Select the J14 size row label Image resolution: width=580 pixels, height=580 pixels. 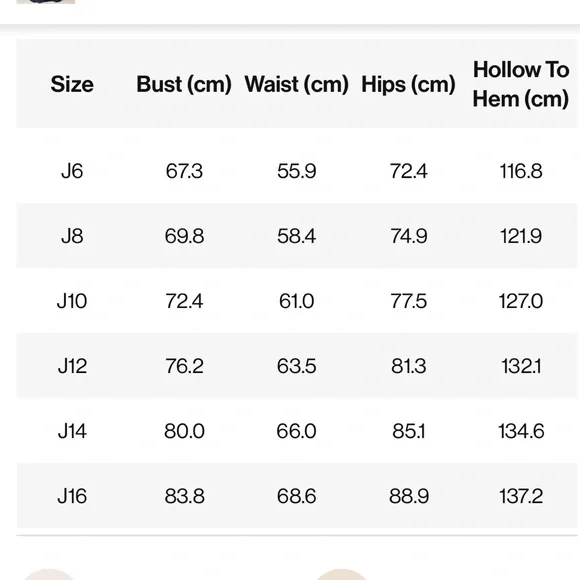point(72,431)
